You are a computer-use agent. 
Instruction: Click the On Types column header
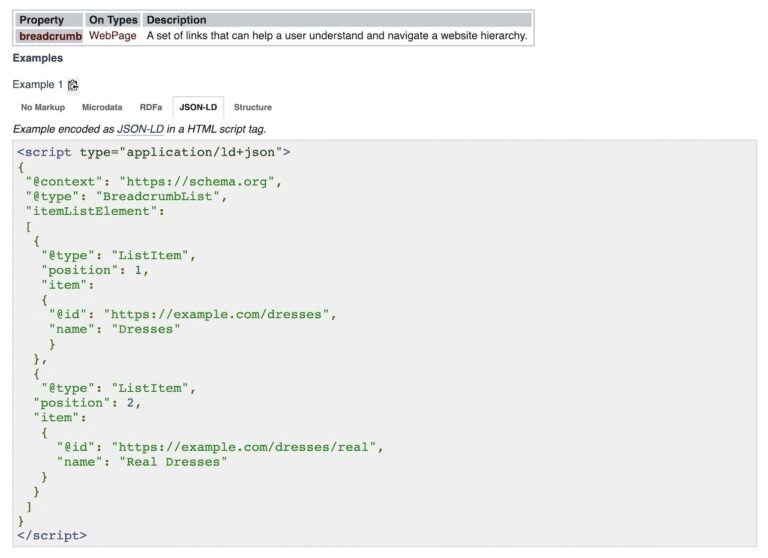113,20
